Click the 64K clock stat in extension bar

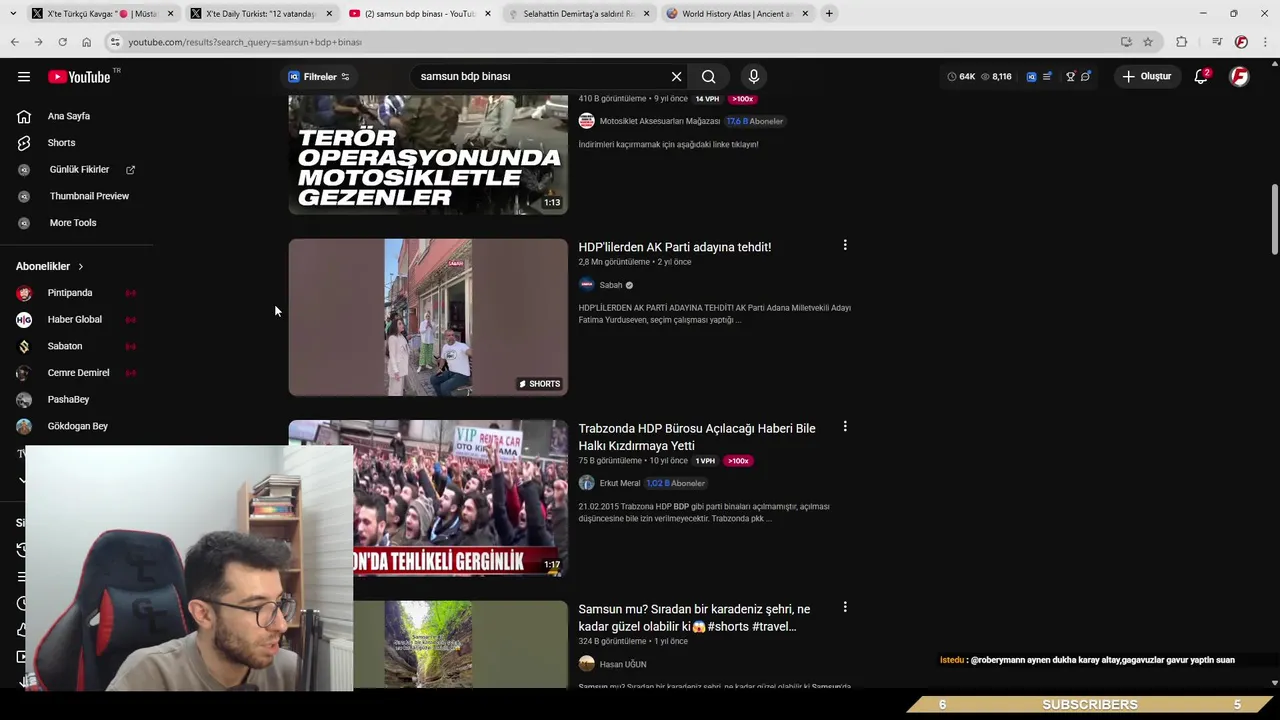(x=961, y=77)
